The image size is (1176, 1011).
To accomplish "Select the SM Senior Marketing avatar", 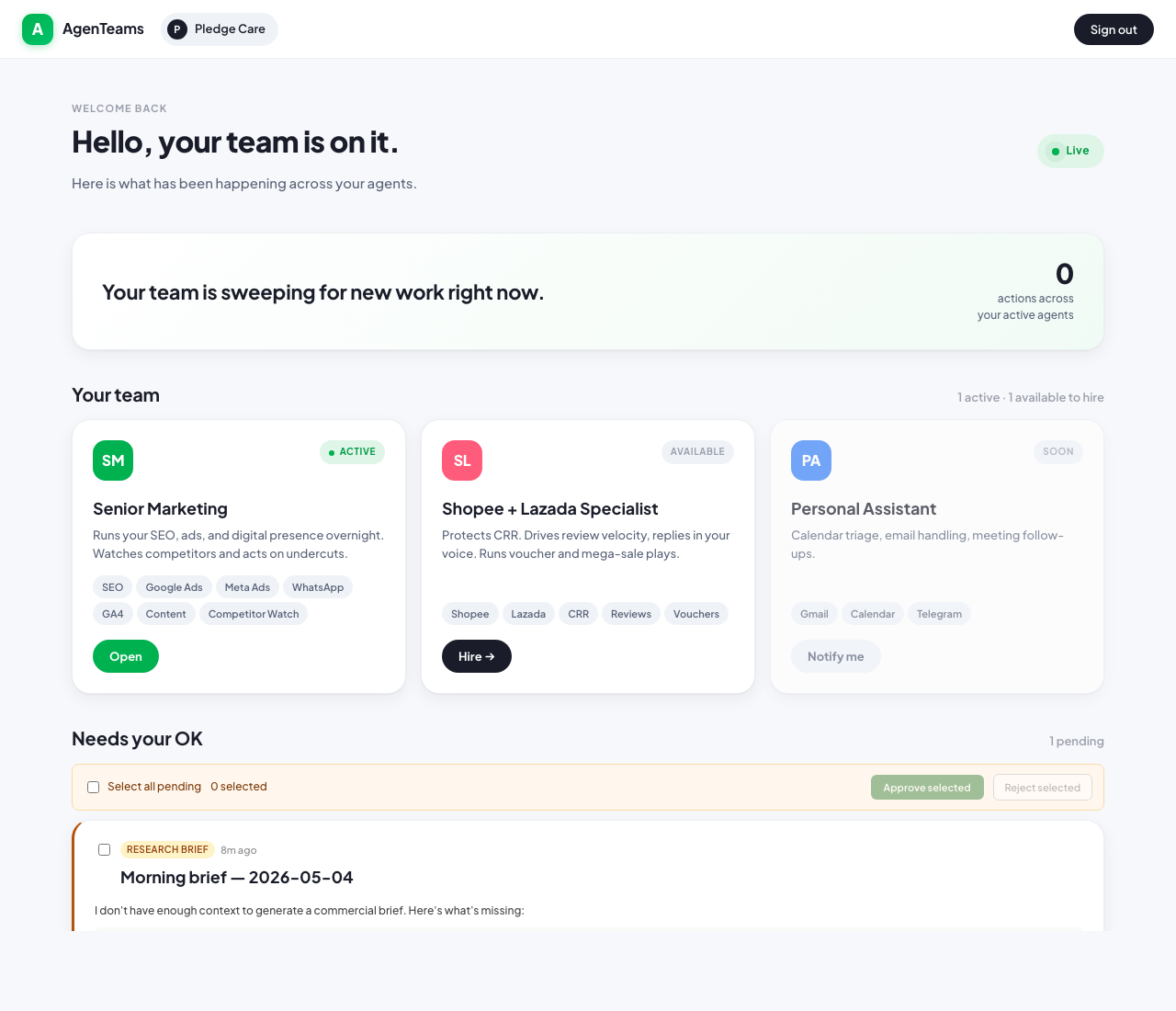I will (113, 460).
